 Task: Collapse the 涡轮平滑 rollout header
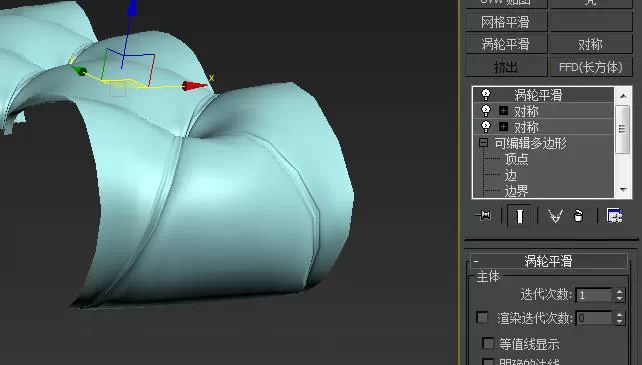tap(548, 261)
